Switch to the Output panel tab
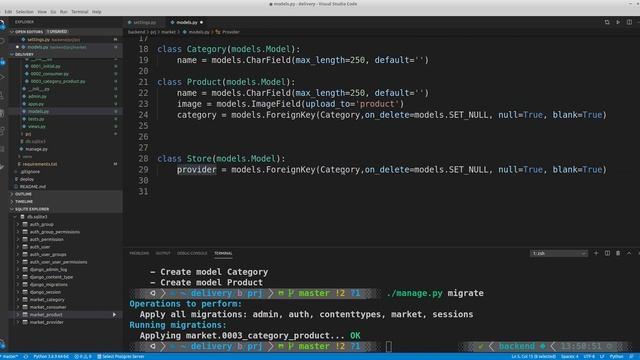The width and height of the screenshot is (640, 360). 163,253
